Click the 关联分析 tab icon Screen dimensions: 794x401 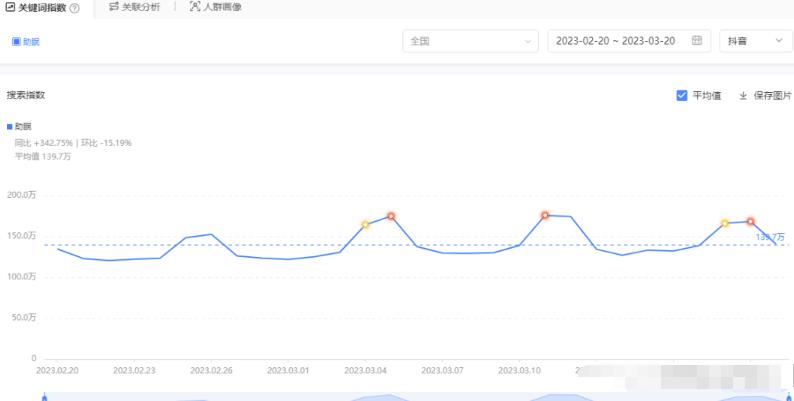pyautogui.click(x=114, y=7)
